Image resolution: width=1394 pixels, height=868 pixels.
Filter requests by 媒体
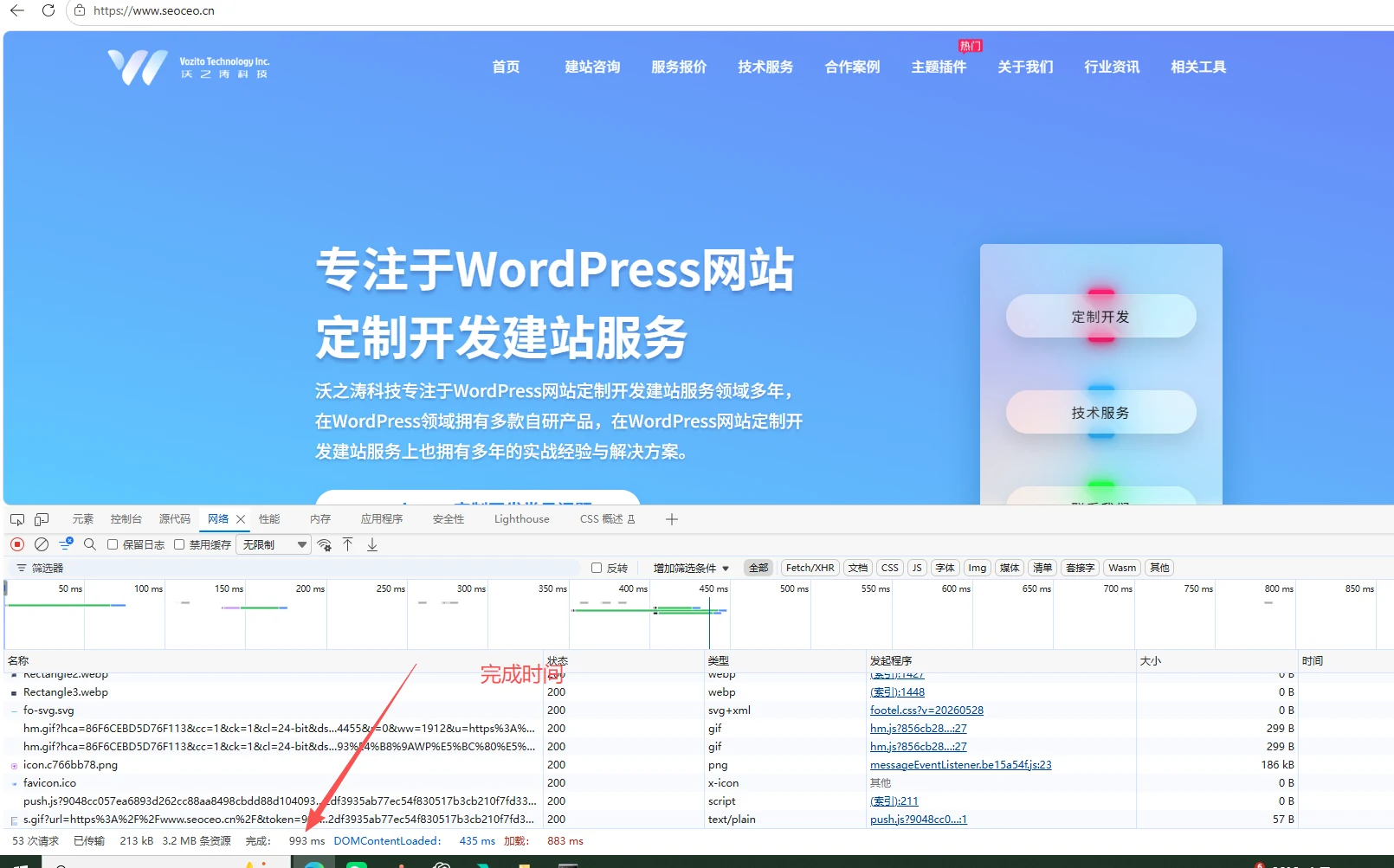[x=1010, y=568]
